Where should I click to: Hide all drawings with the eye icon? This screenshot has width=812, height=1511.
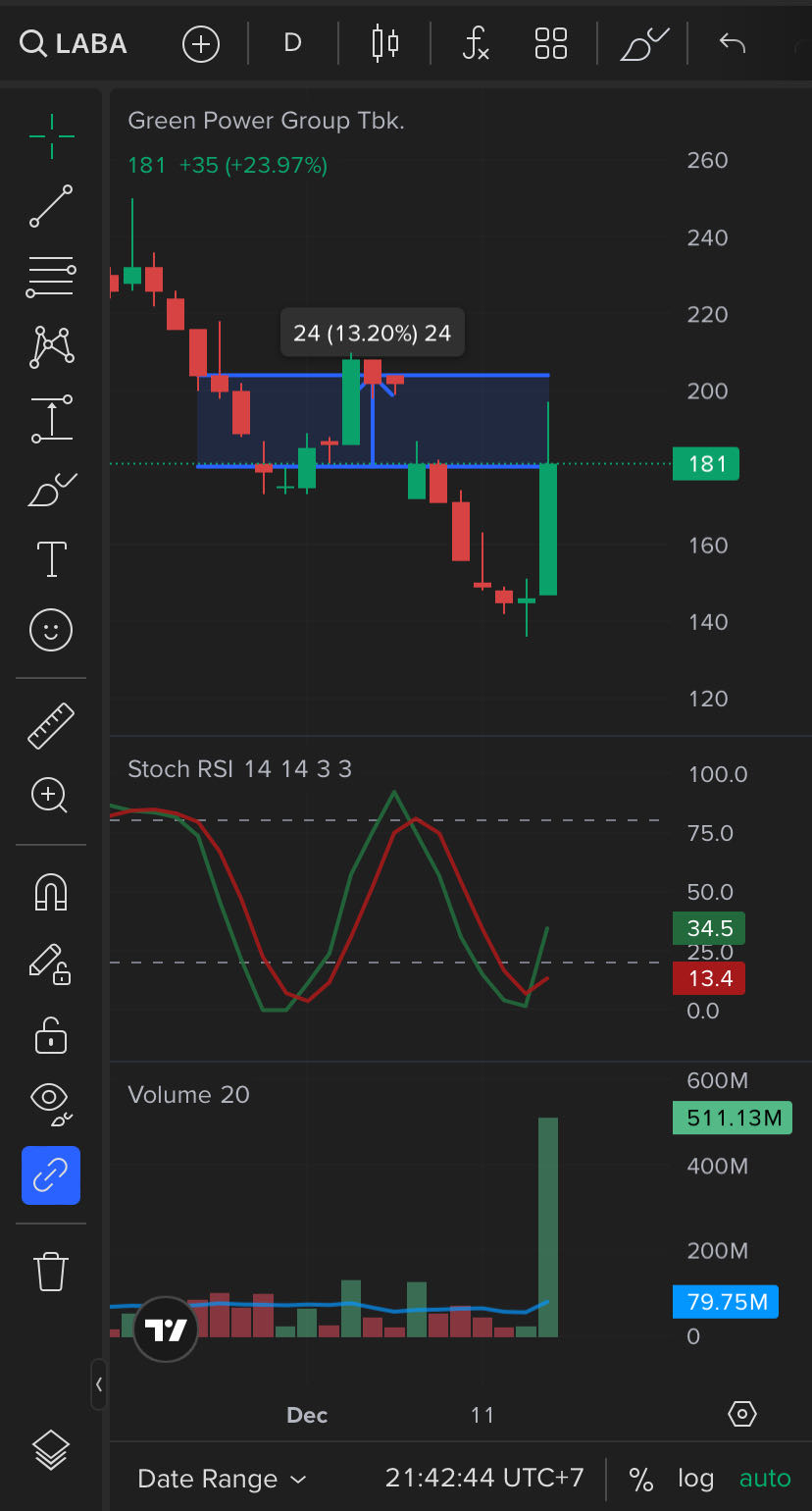click(51, 1102)
